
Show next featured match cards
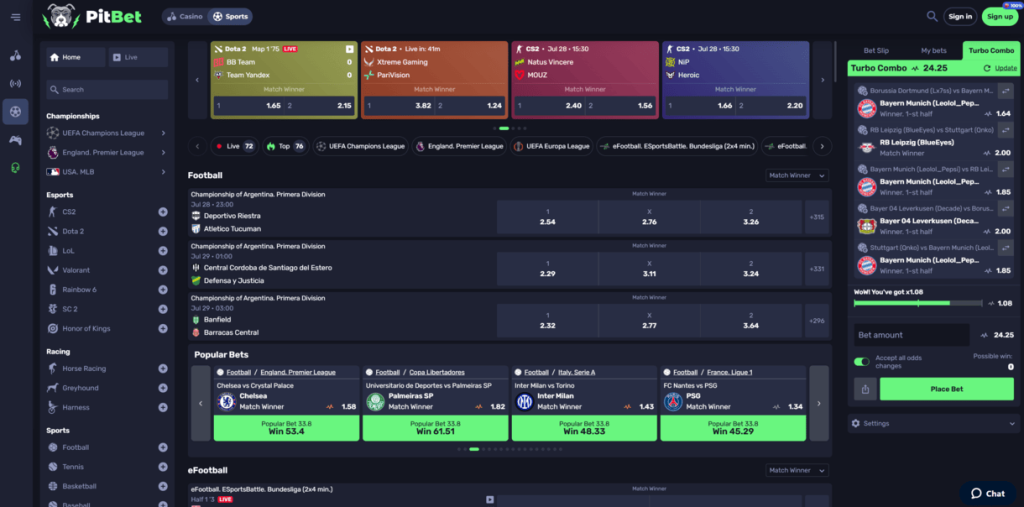coord(823,80)
